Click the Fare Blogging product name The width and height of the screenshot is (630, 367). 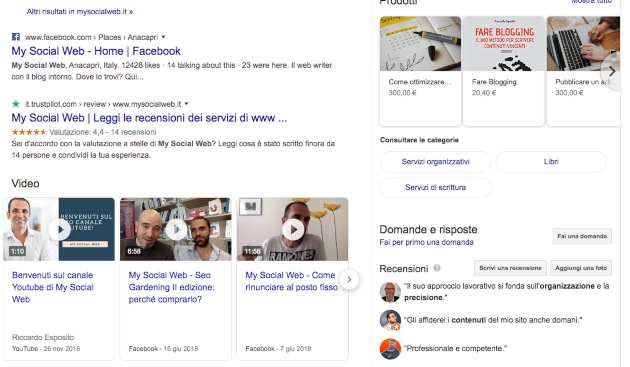point(494,82)
